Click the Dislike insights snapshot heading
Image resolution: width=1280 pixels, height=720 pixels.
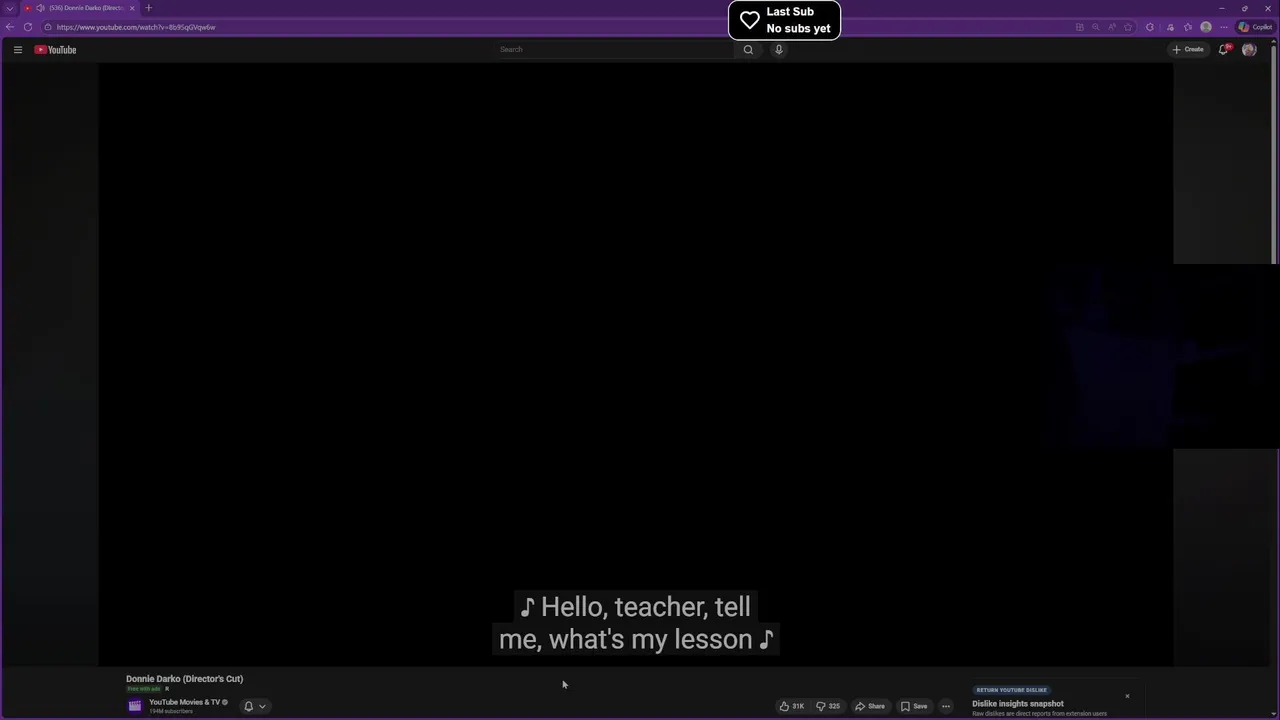[x=1018, y=704]
